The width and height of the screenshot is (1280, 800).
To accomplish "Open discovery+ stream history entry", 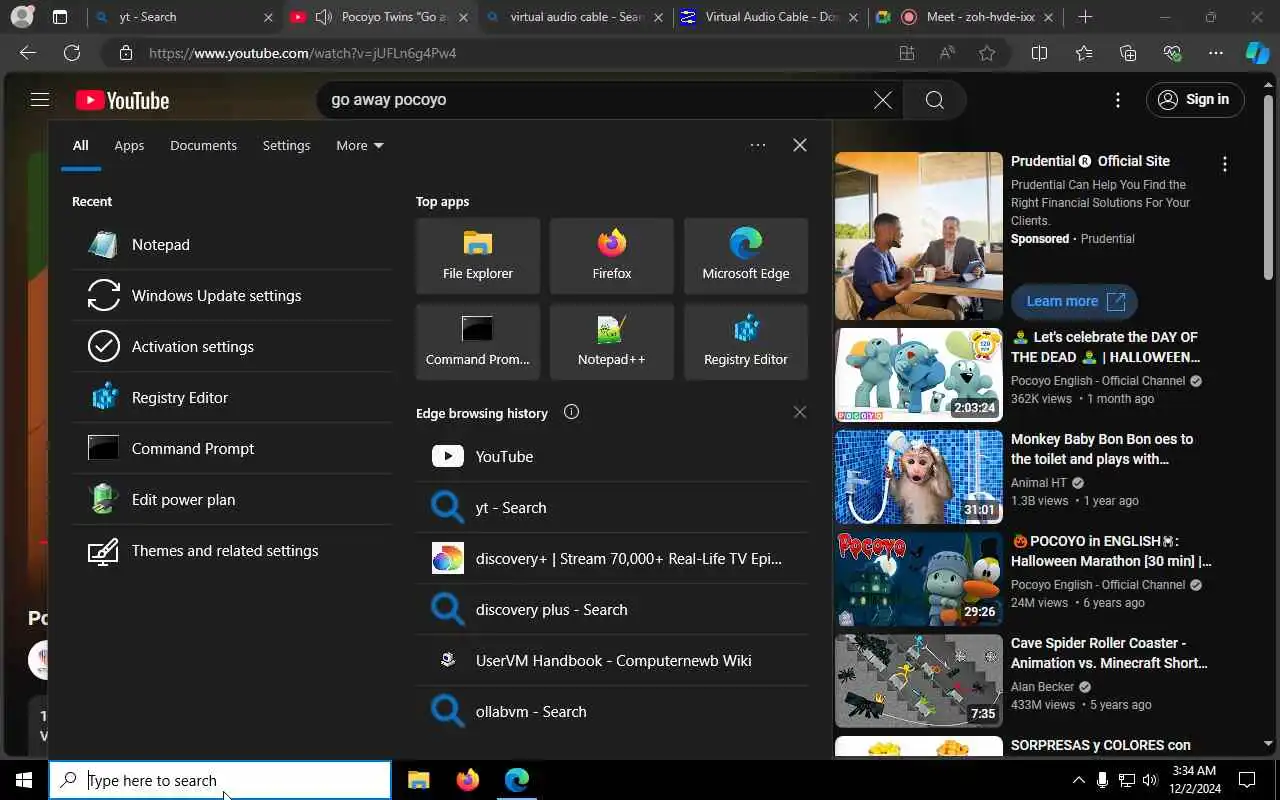I will [x=612, y=558].
